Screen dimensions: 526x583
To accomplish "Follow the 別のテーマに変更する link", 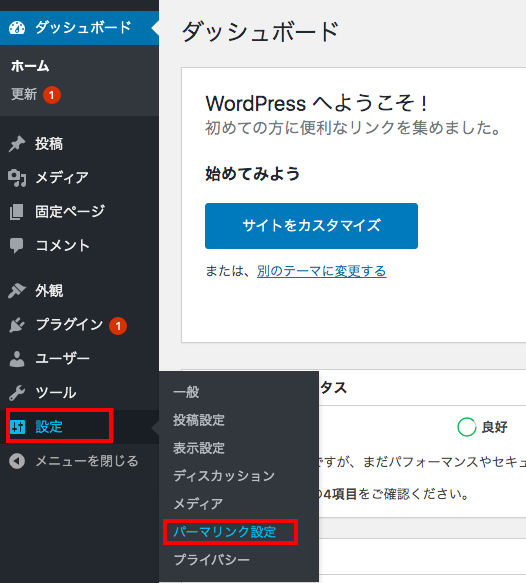I will click(322, 271).
